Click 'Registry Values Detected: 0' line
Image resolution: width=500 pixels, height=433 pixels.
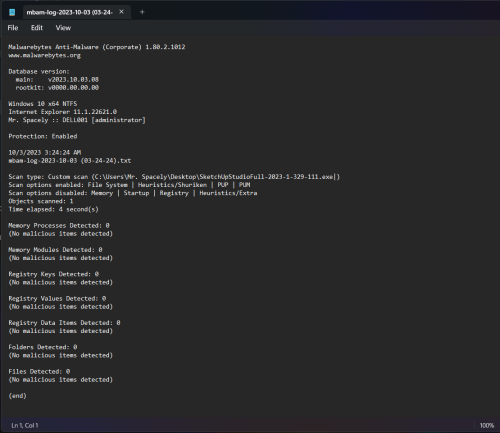[x=57, y=298]
